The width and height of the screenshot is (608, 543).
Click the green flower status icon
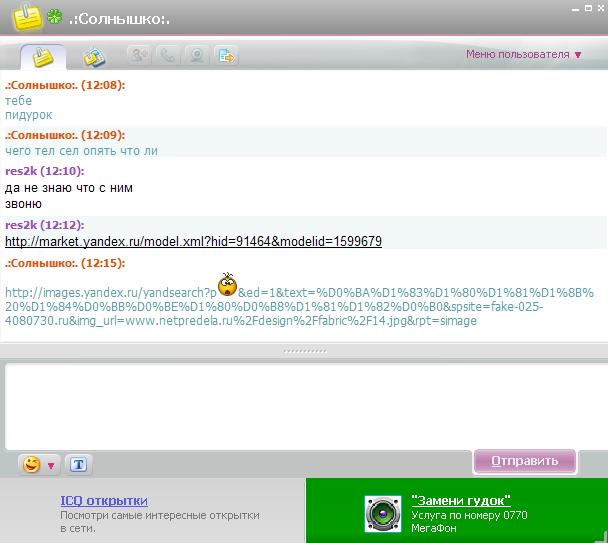click(x=54, y=17)
